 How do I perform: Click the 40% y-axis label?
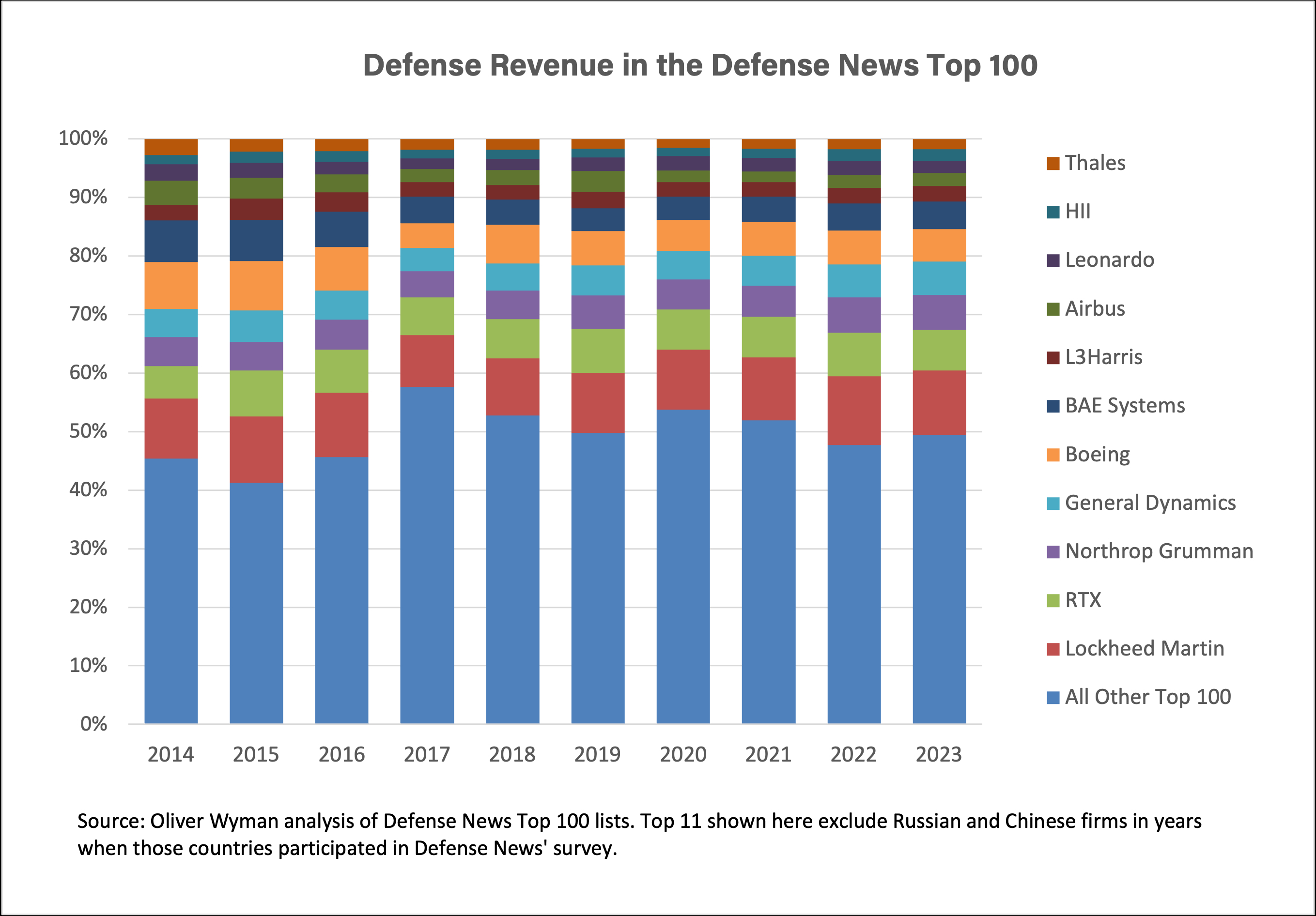tap(88, 490)
